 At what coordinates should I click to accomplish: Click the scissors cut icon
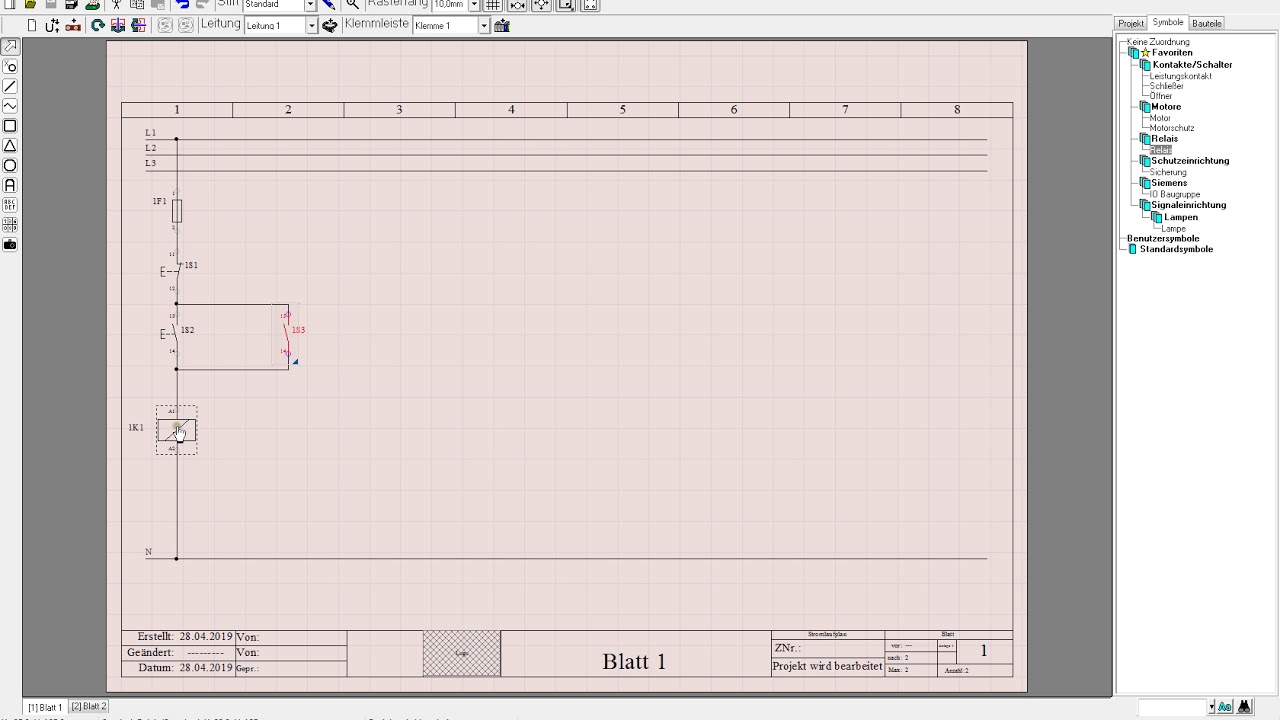tap(116, 5)
